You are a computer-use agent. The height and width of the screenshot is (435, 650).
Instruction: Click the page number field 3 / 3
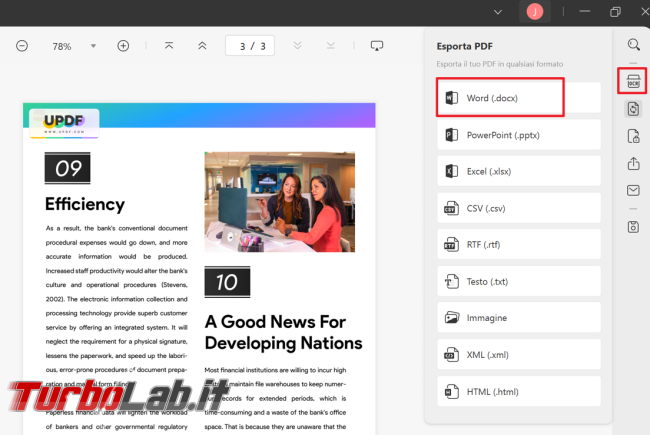250,46
